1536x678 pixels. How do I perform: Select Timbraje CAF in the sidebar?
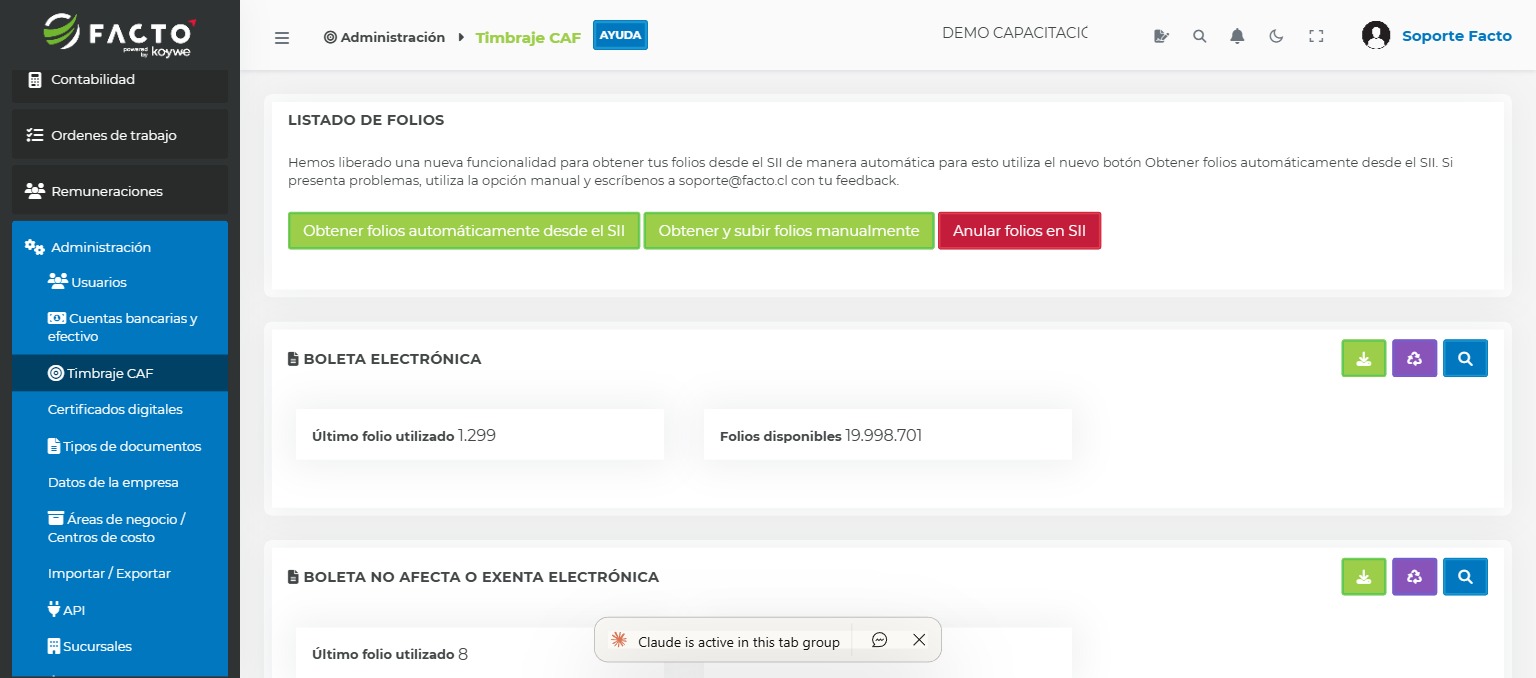pos(110,373)
